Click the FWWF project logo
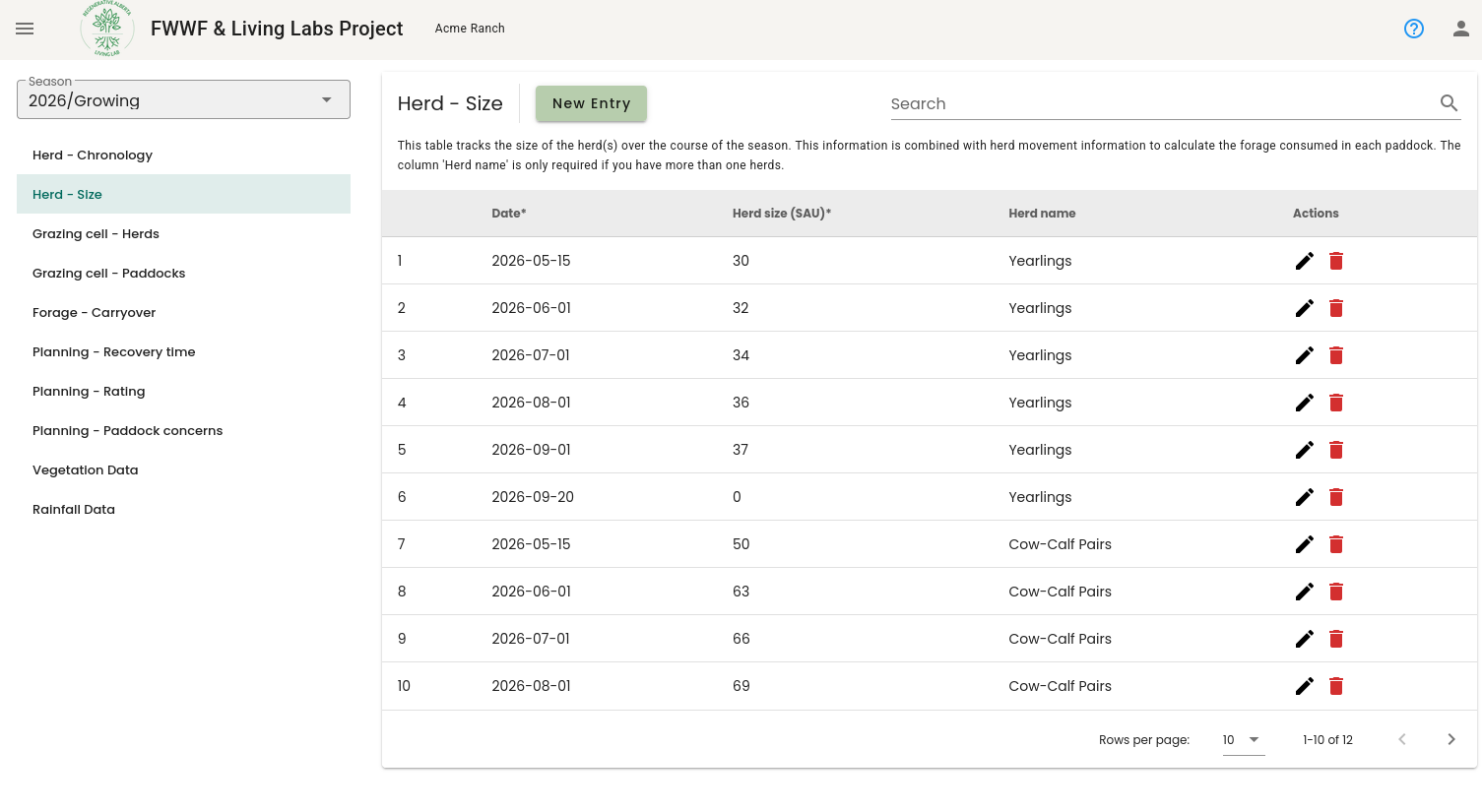The height and width of the screenshot is (812, 1482). click(107, 29)
